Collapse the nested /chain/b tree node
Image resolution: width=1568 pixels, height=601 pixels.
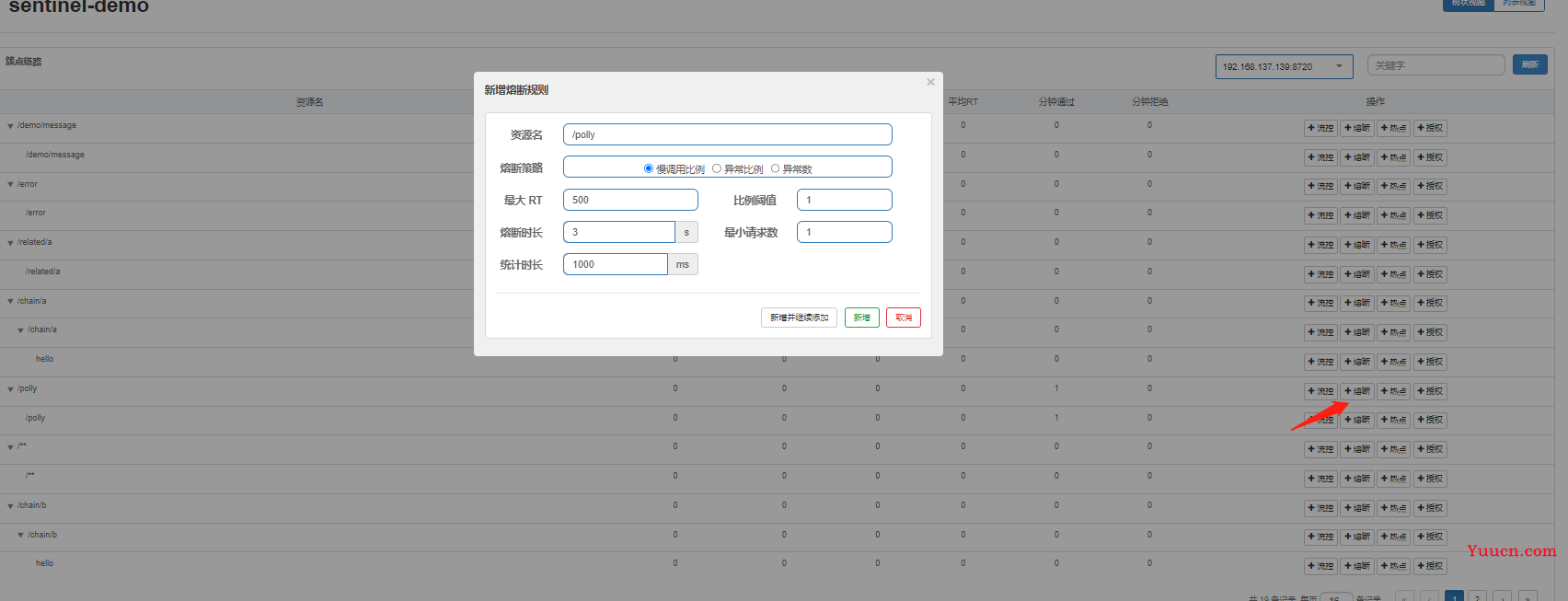(x=21, y=536)
